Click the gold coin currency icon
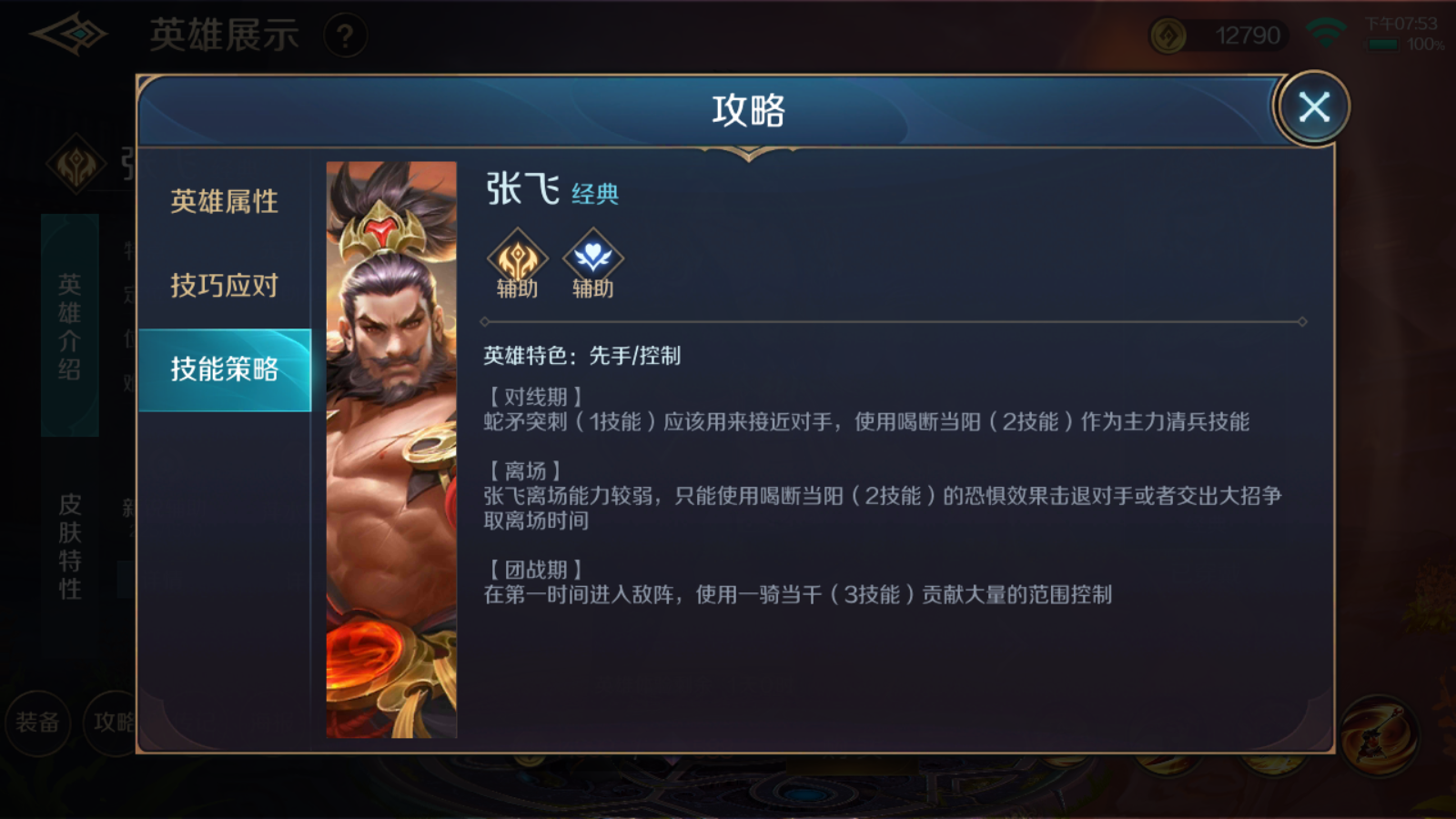The height and width of the screenshot is (819, 1456). tap(1168, 36)
